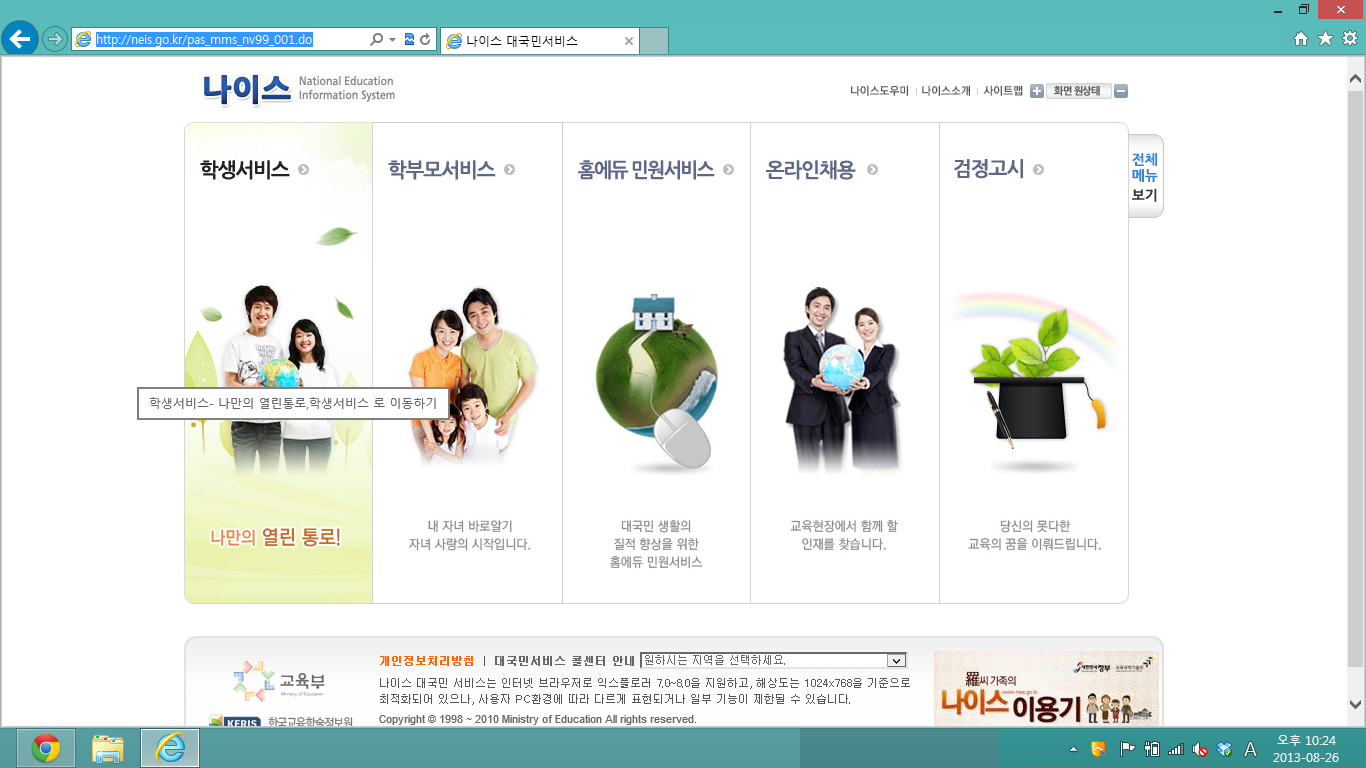Open the 나이스소개 link
This screenshot has height=768, width=1366.
[x=946, y=91]
